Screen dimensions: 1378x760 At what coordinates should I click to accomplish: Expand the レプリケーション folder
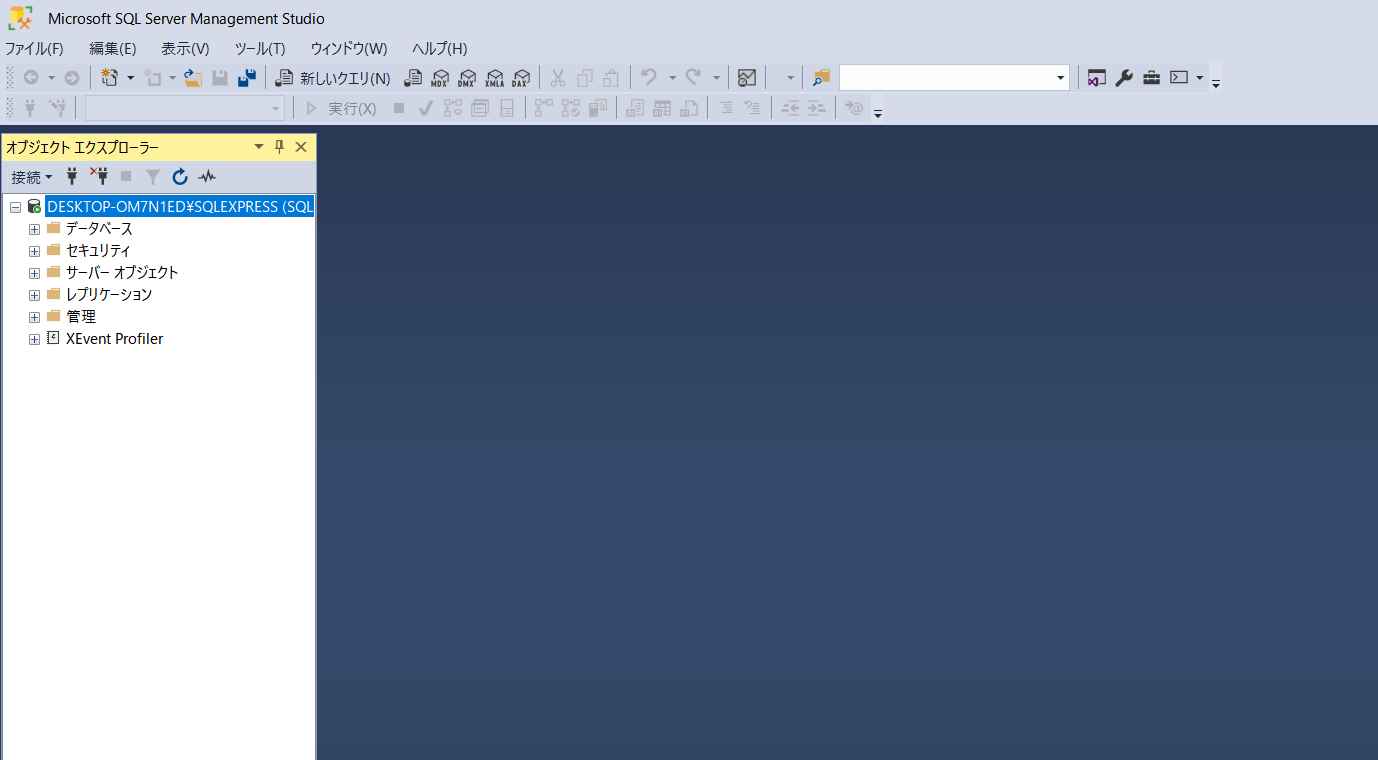pyautogui.click(x=34, y=295)
